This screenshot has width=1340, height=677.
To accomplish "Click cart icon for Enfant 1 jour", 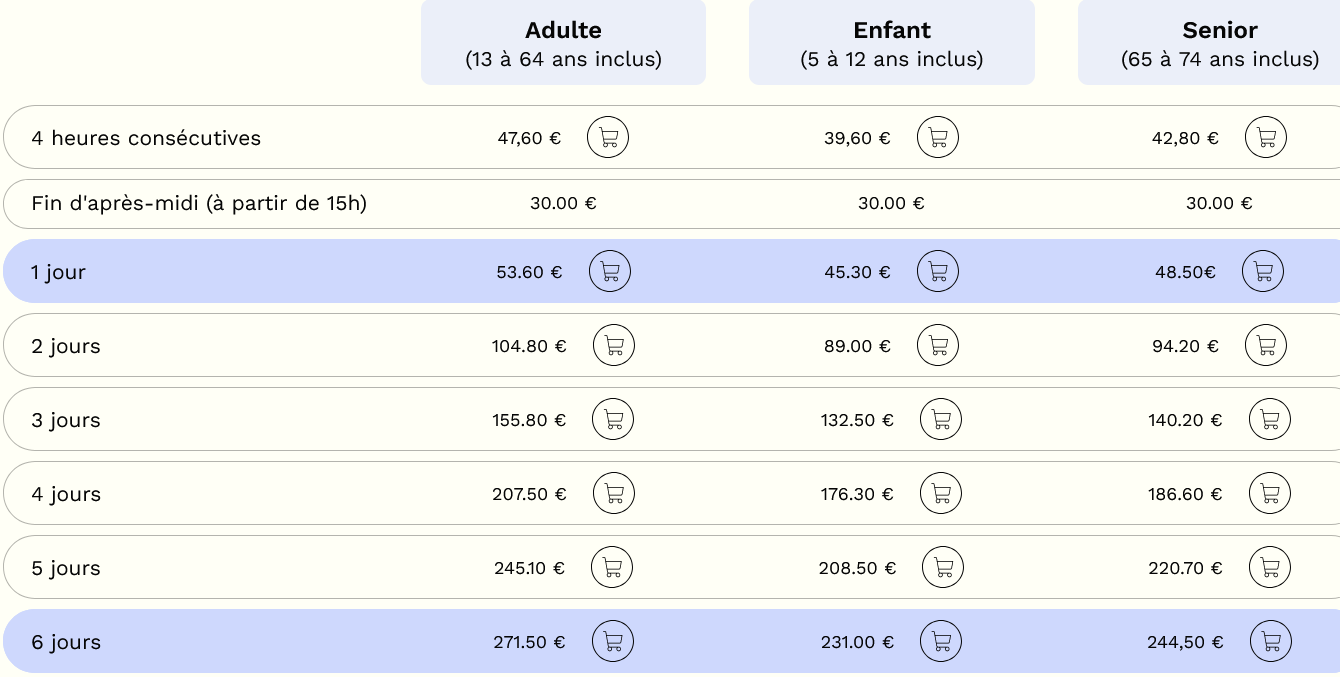I will click(x=938, y=271).
